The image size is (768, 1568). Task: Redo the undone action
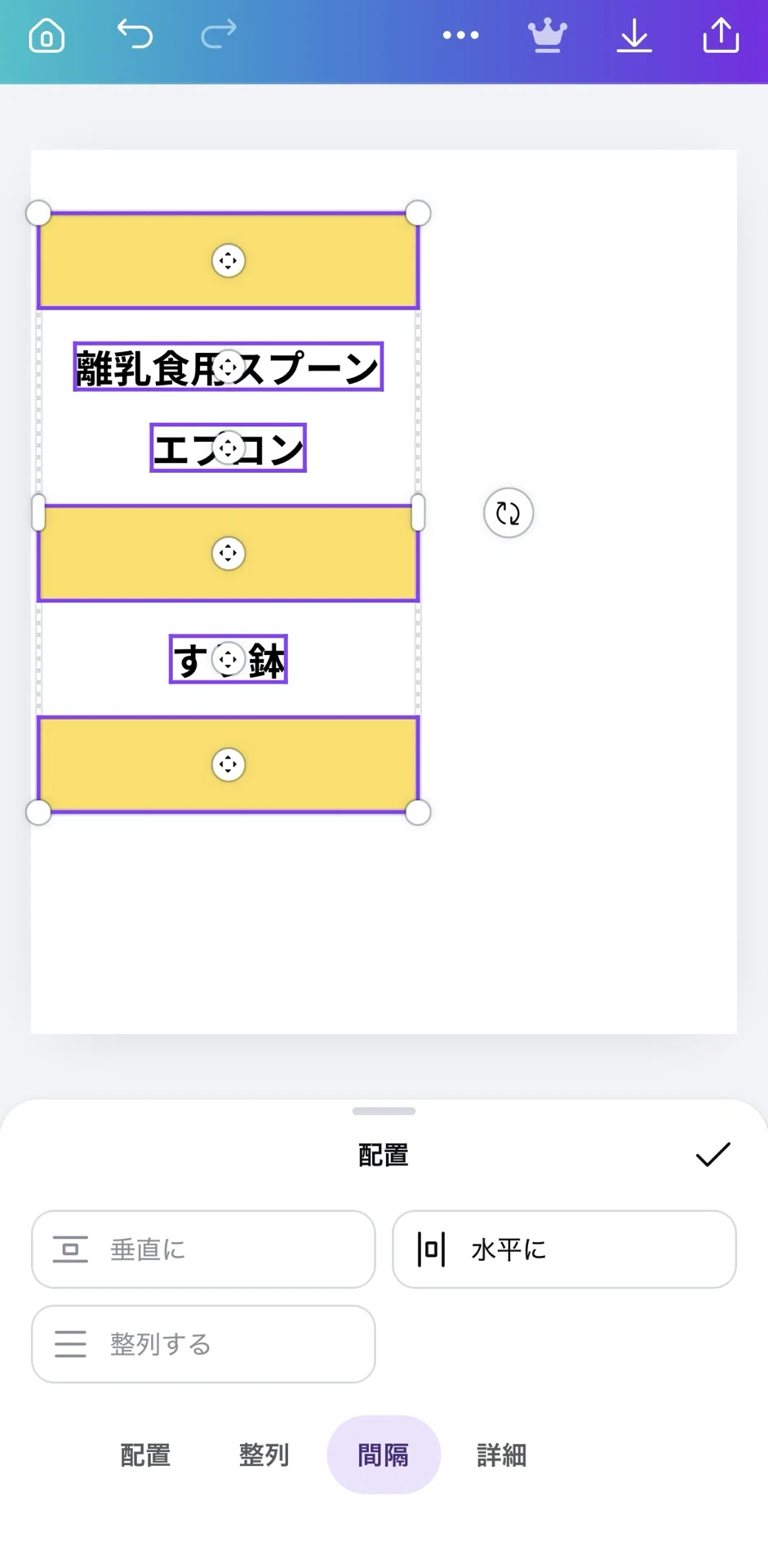click(219, 34)
